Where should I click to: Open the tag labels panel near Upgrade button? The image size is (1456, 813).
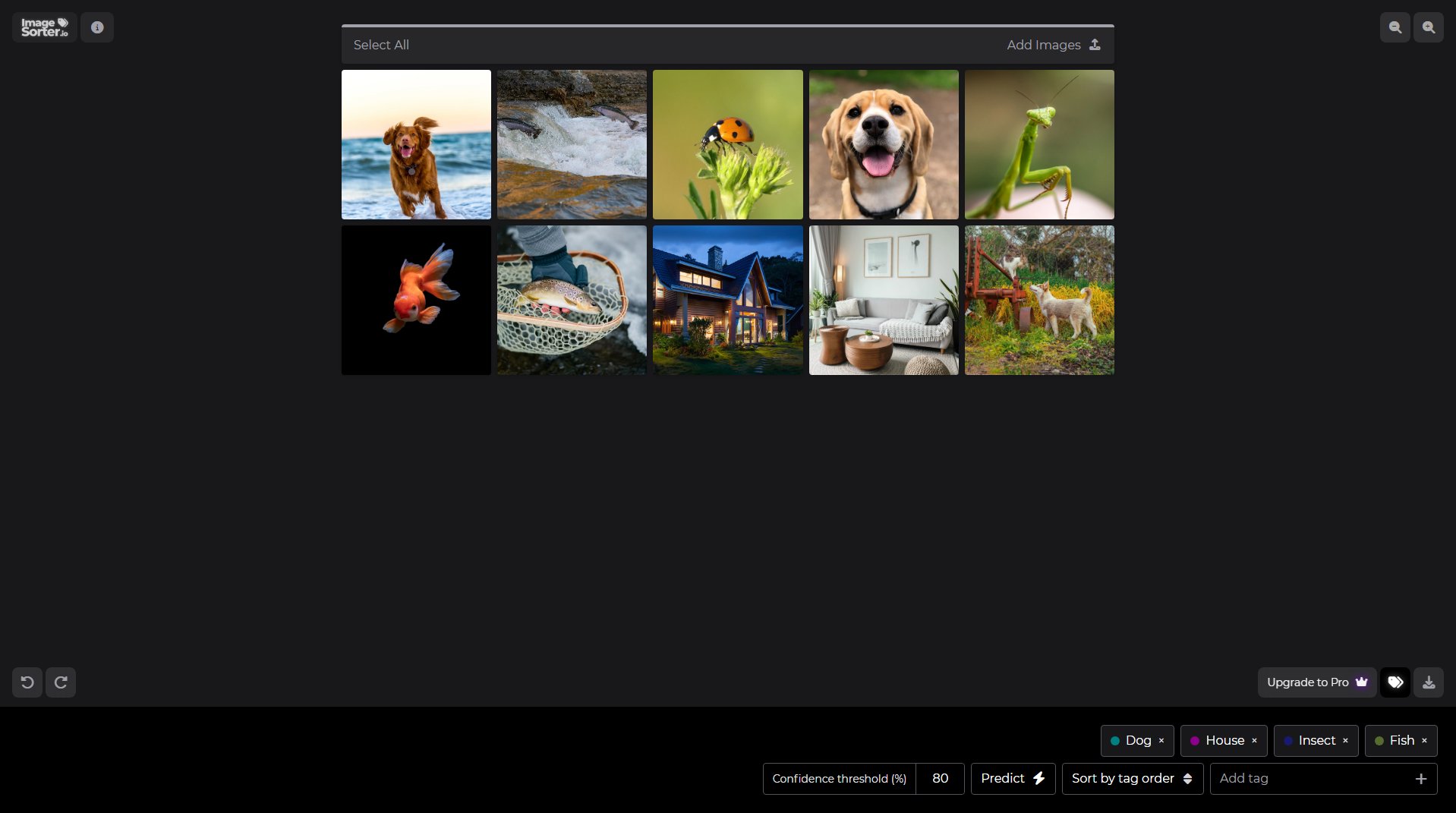tap(1395, 682)
